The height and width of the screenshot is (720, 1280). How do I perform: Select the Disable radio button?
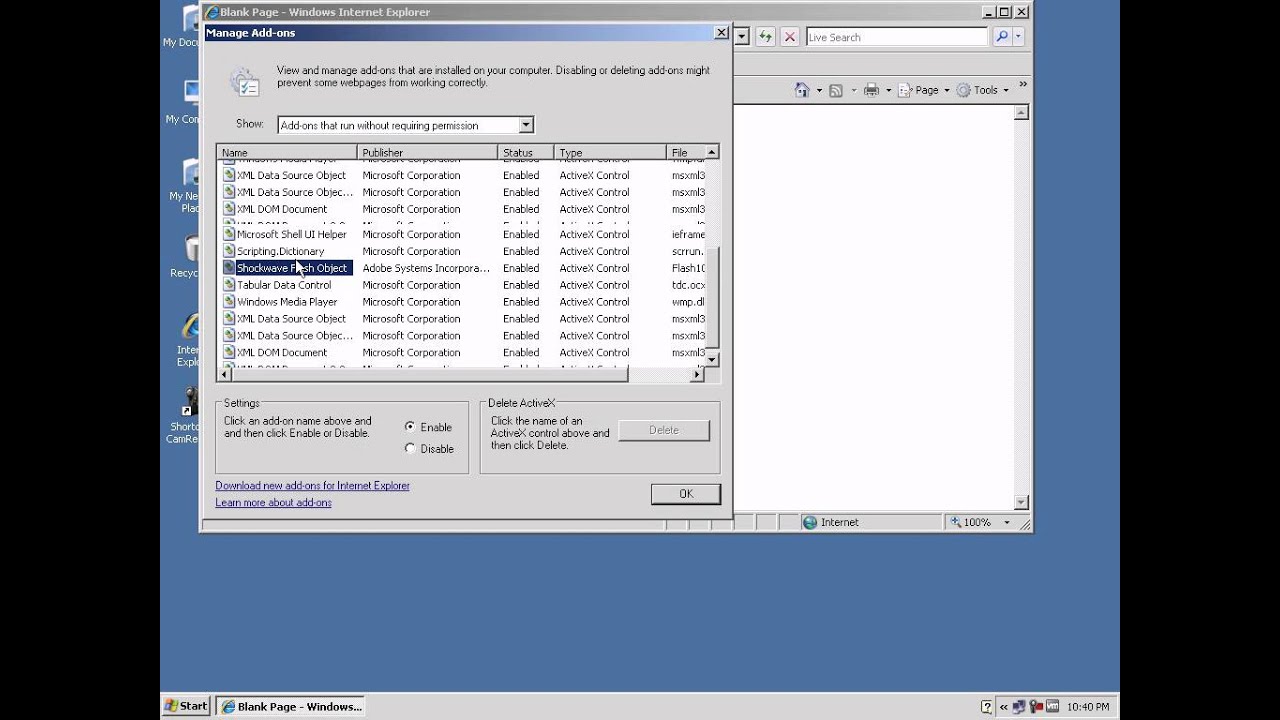(x=410, y=449)
